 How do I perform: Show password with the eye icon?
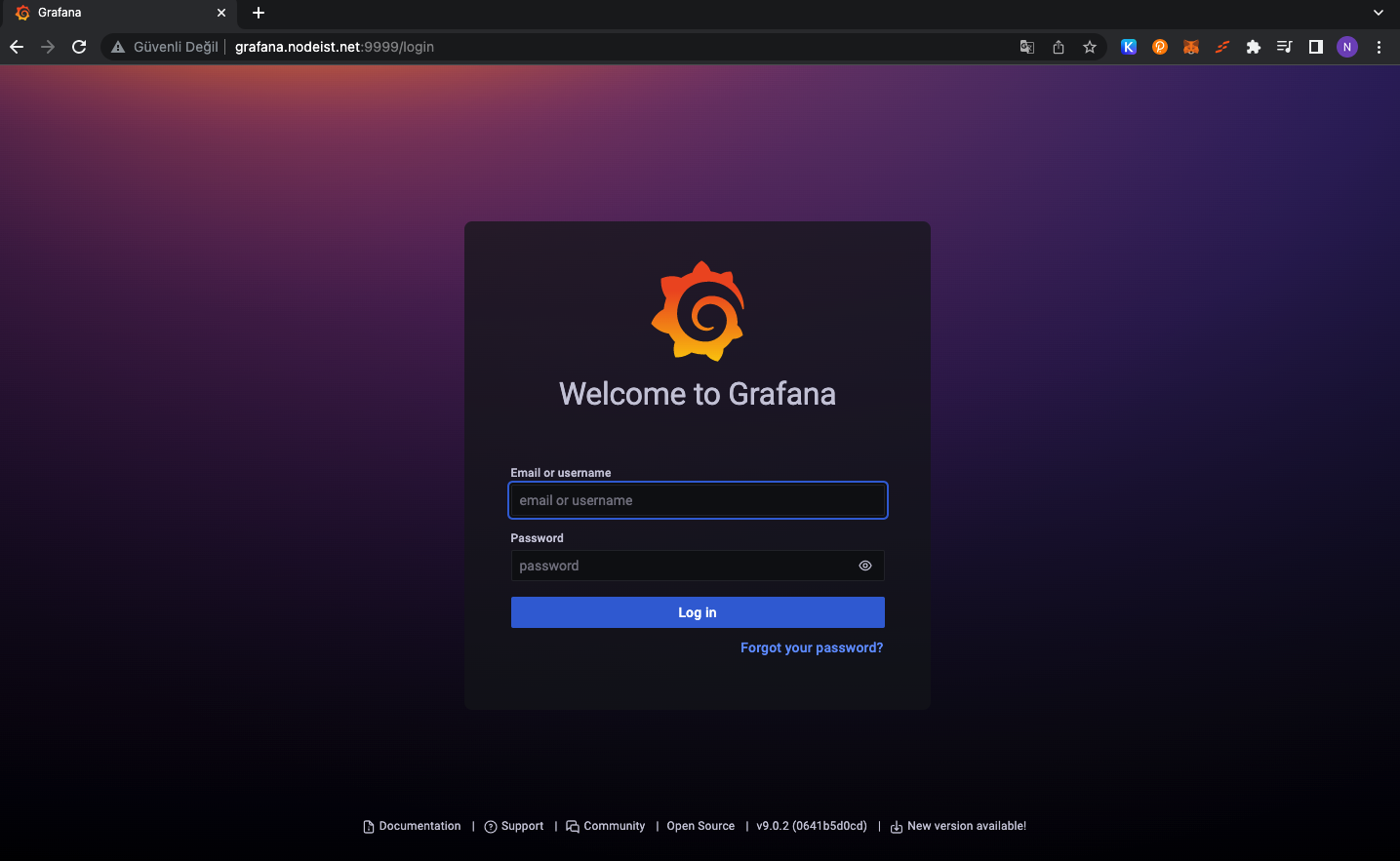pos(865,566)
